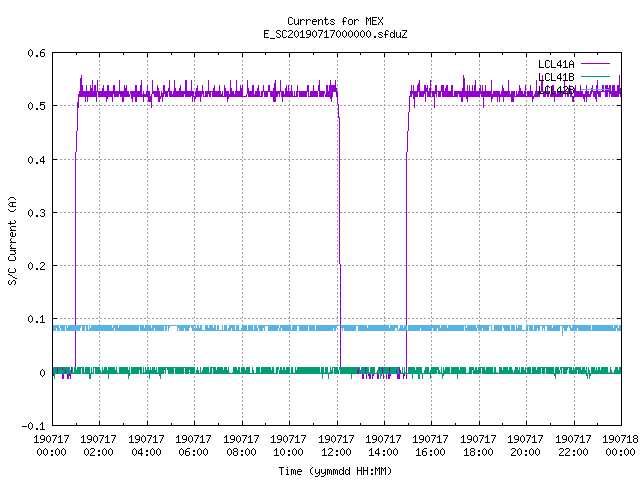640x480 pixels.
Task: Click the LCL42B legend label
Action: [556, 90]
